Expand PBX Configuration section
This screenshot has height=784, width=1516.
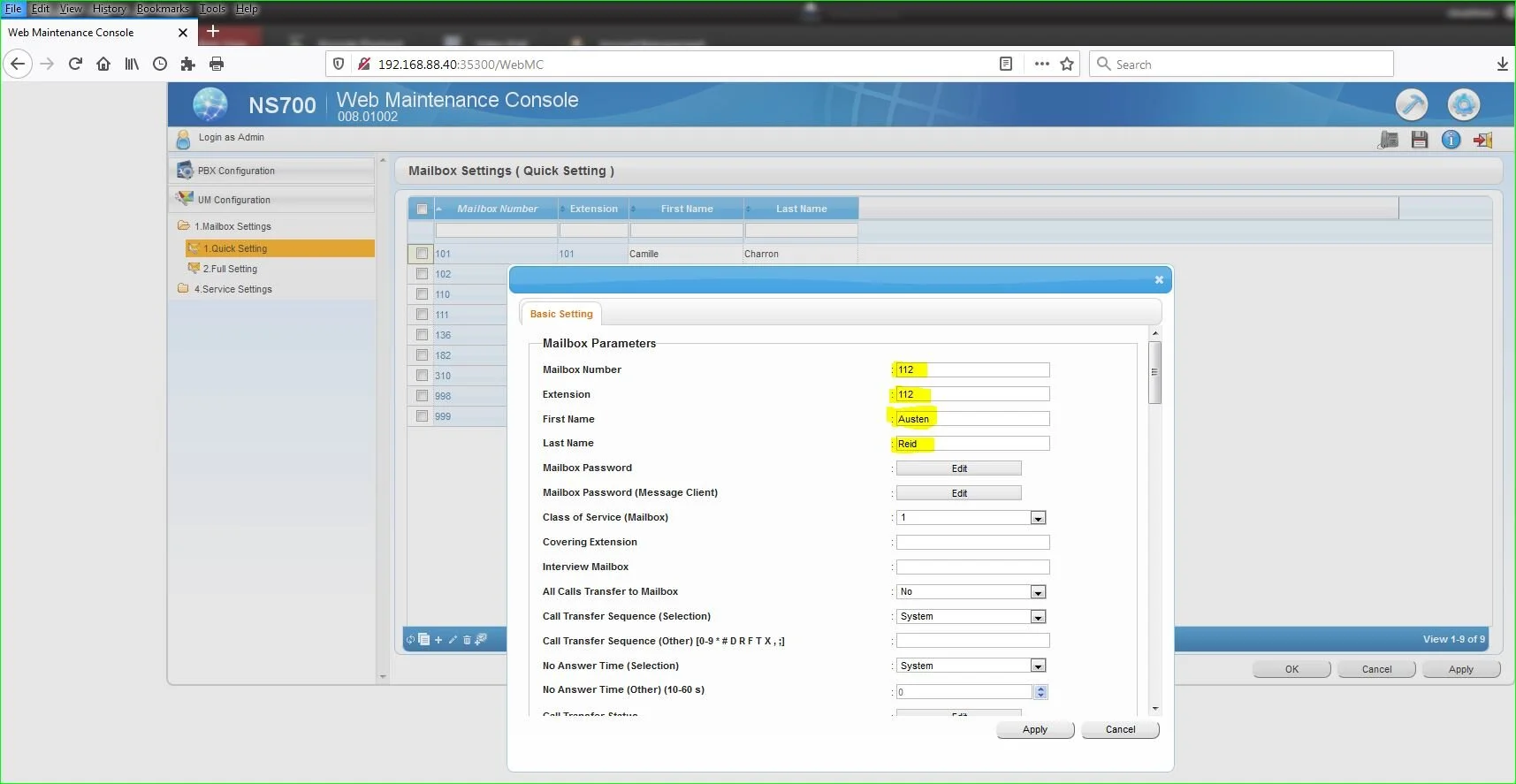click(x=272, y=171)
